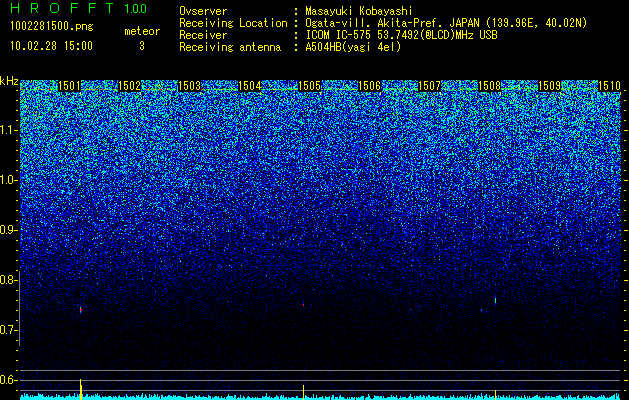Click the 1.1 kHz axis label

click(x=9, y=130)
